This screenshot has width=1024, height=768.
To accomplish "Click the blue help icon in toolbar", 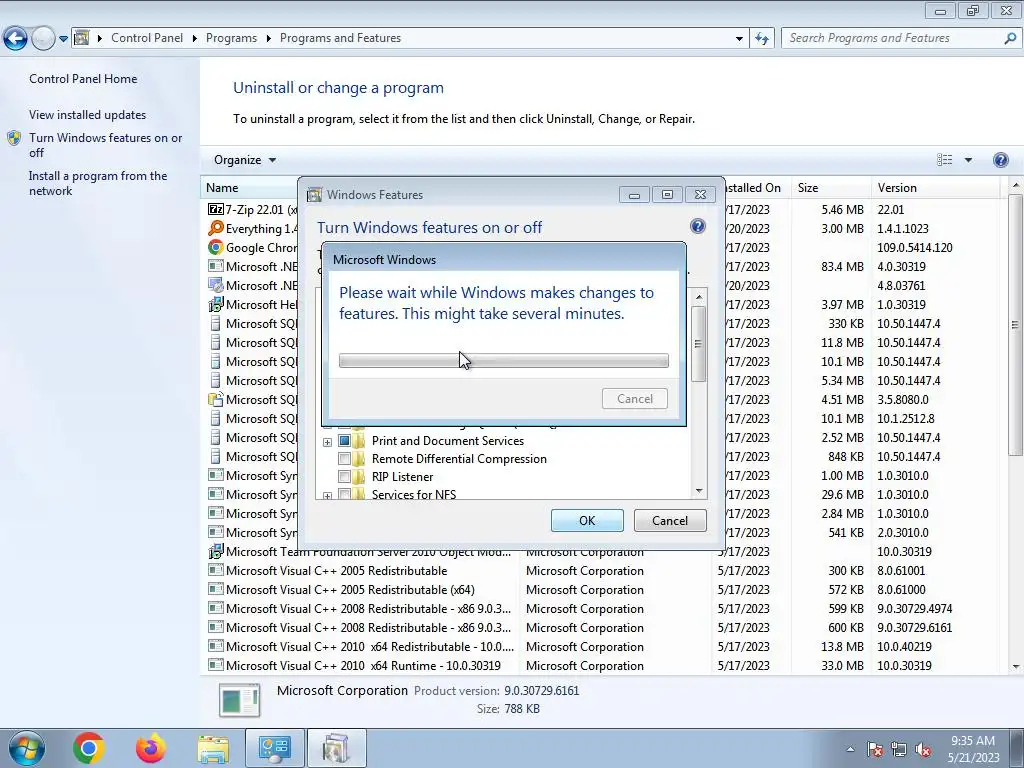I will 1000,160.
